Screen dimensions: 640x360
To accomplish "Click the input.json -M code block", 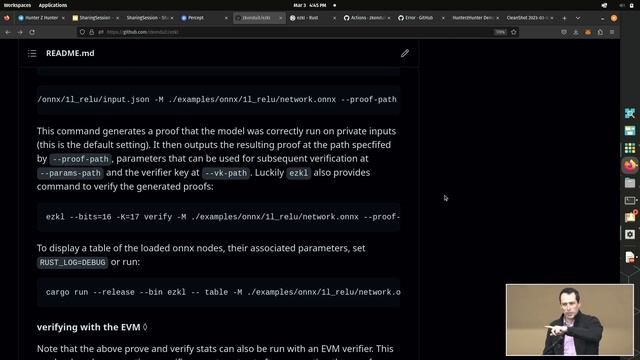I will [x=218, y=100].
